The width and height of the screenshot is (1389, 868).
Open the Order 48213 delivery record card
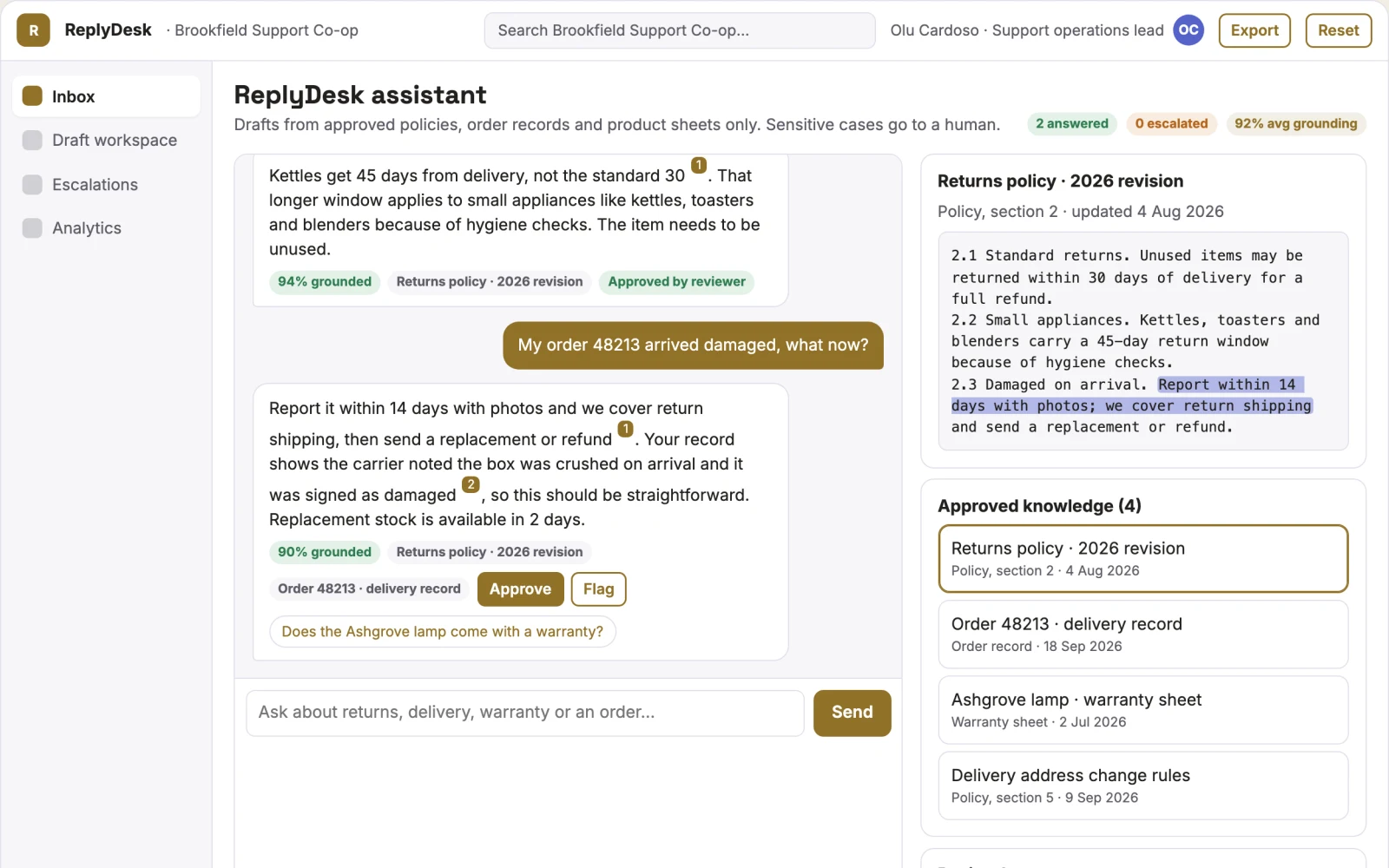pos(1142,635)
